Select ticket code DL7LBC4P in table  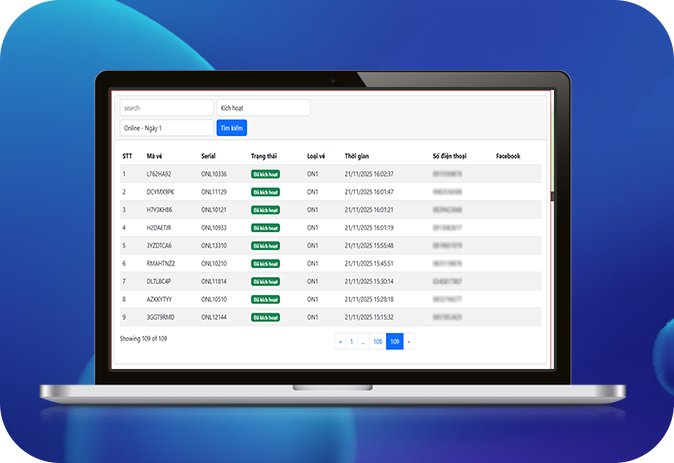click(160, 282)
